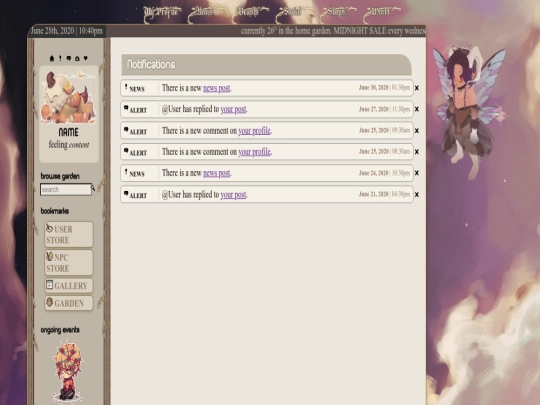Click the NAME username text
The width and height of the screenshot is (540, 405).
pyautogui.click(x=69, y=132)
